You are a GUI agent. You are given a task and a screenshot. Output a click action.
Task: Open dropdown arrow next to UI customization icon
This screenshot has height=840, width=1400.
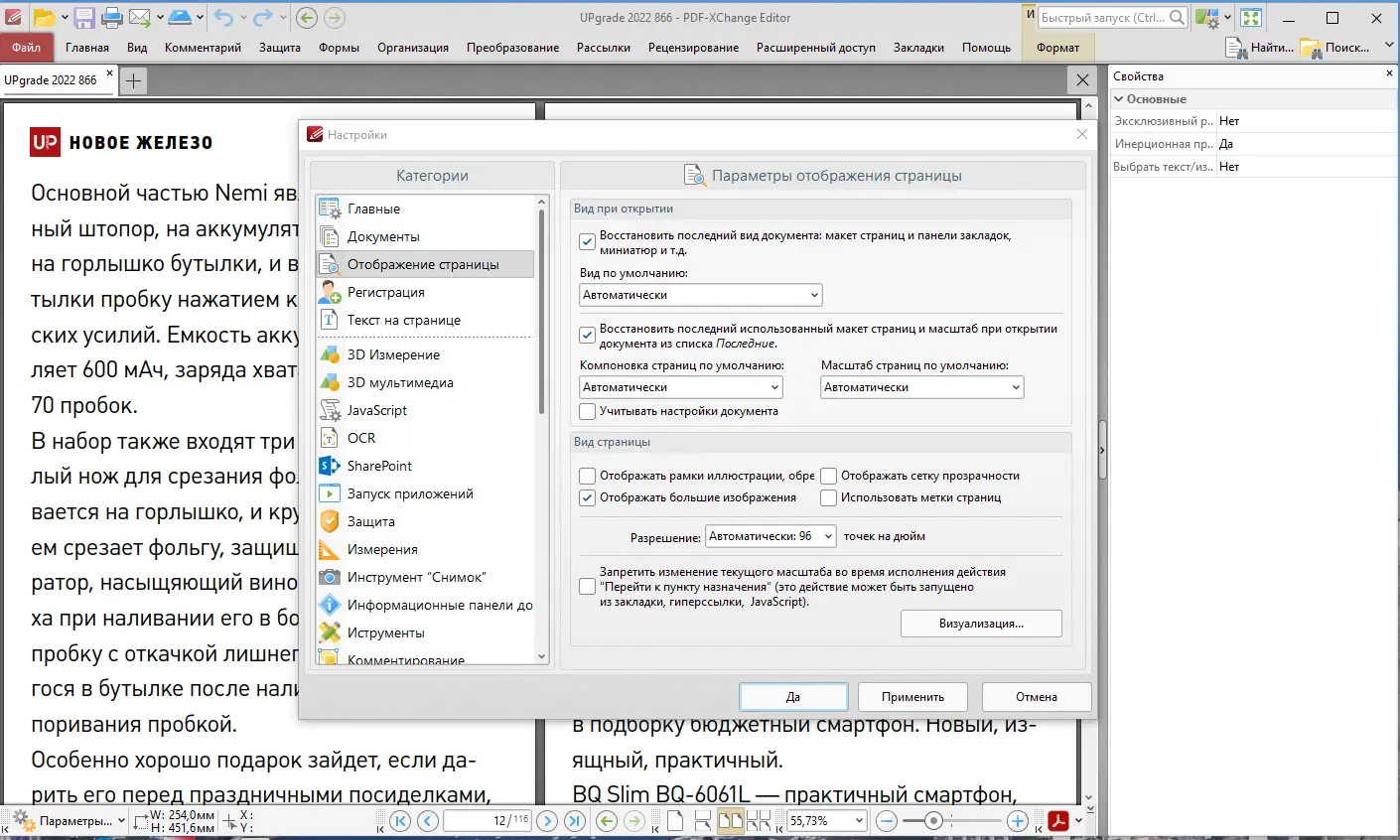pyautogui.click(x=1227, y=17)
